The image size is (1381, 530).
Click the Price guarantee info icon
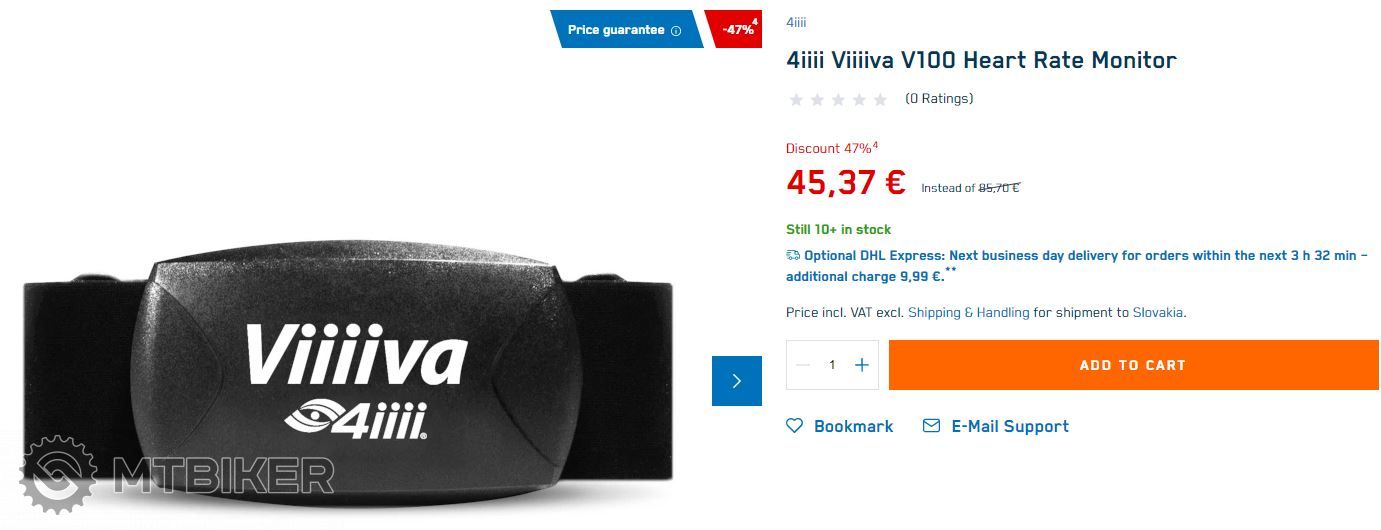click(676, 30)
